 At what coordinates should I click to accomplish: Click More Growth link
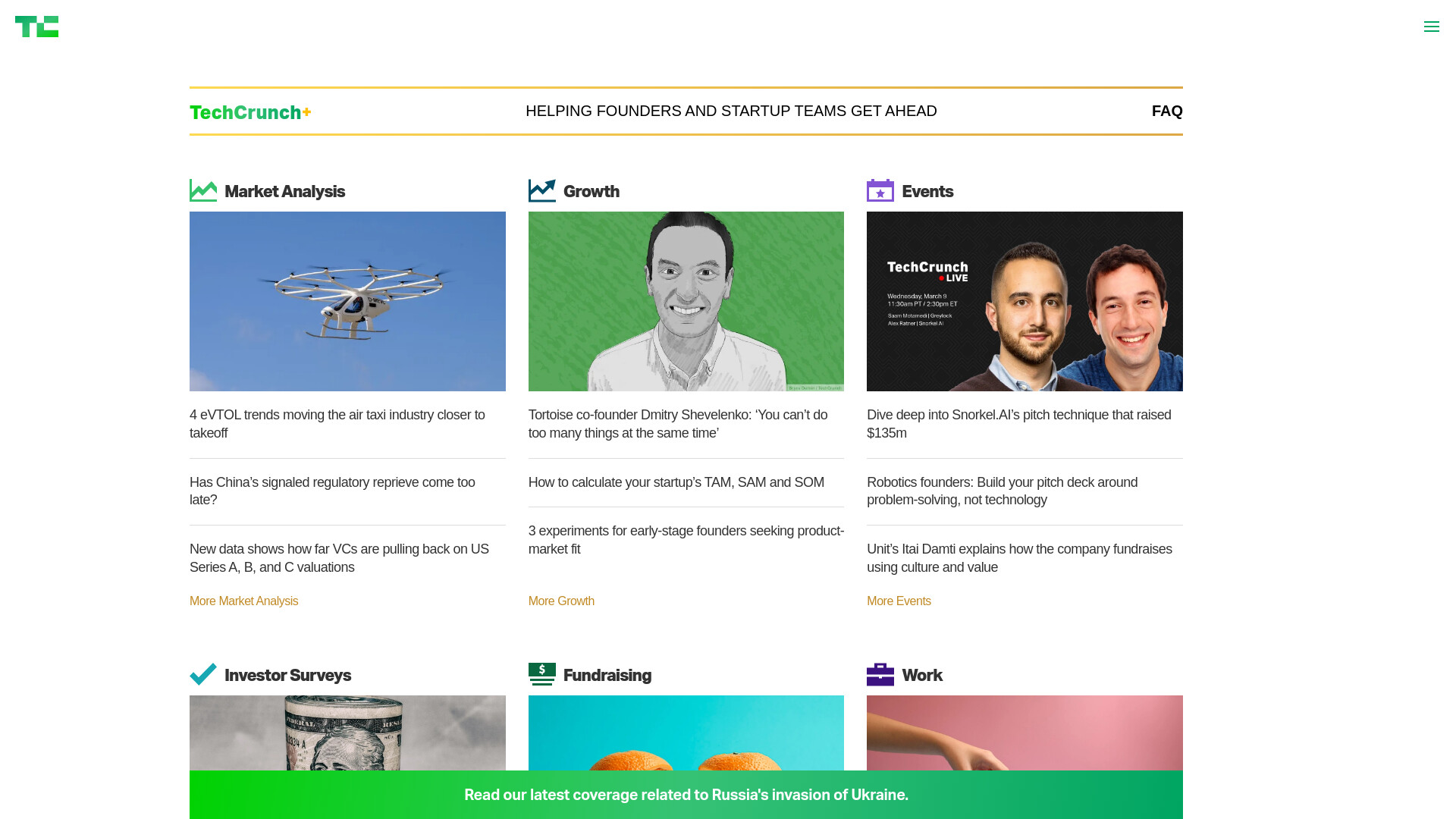click(x=561, y=601)
